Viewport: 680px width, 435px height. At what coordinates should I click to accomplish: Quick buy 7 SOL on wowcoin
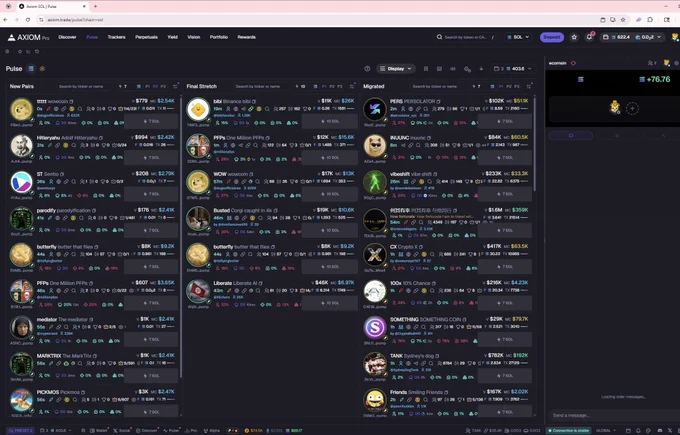coord(151,121)
